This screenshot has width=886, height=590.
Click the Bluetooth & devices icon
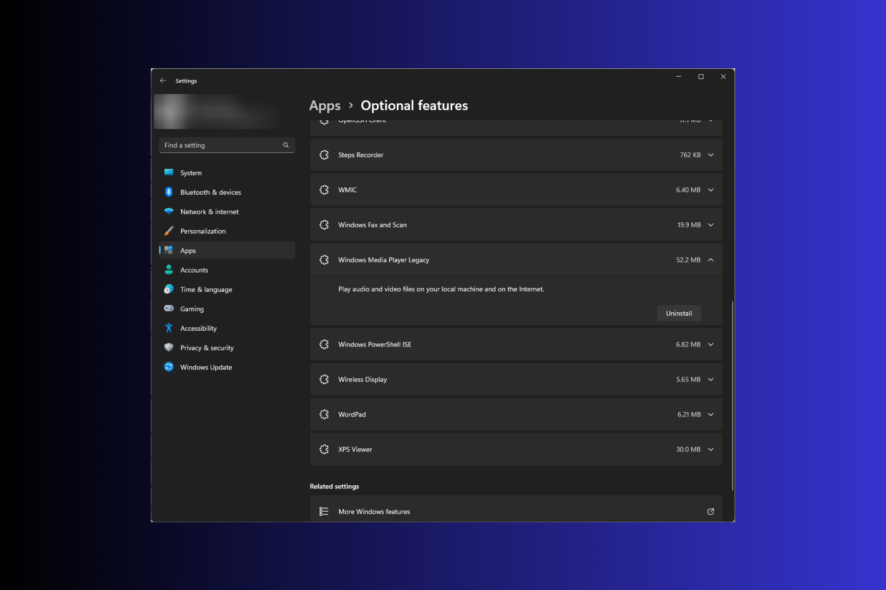pyautogui.click(x=168, y=192)
